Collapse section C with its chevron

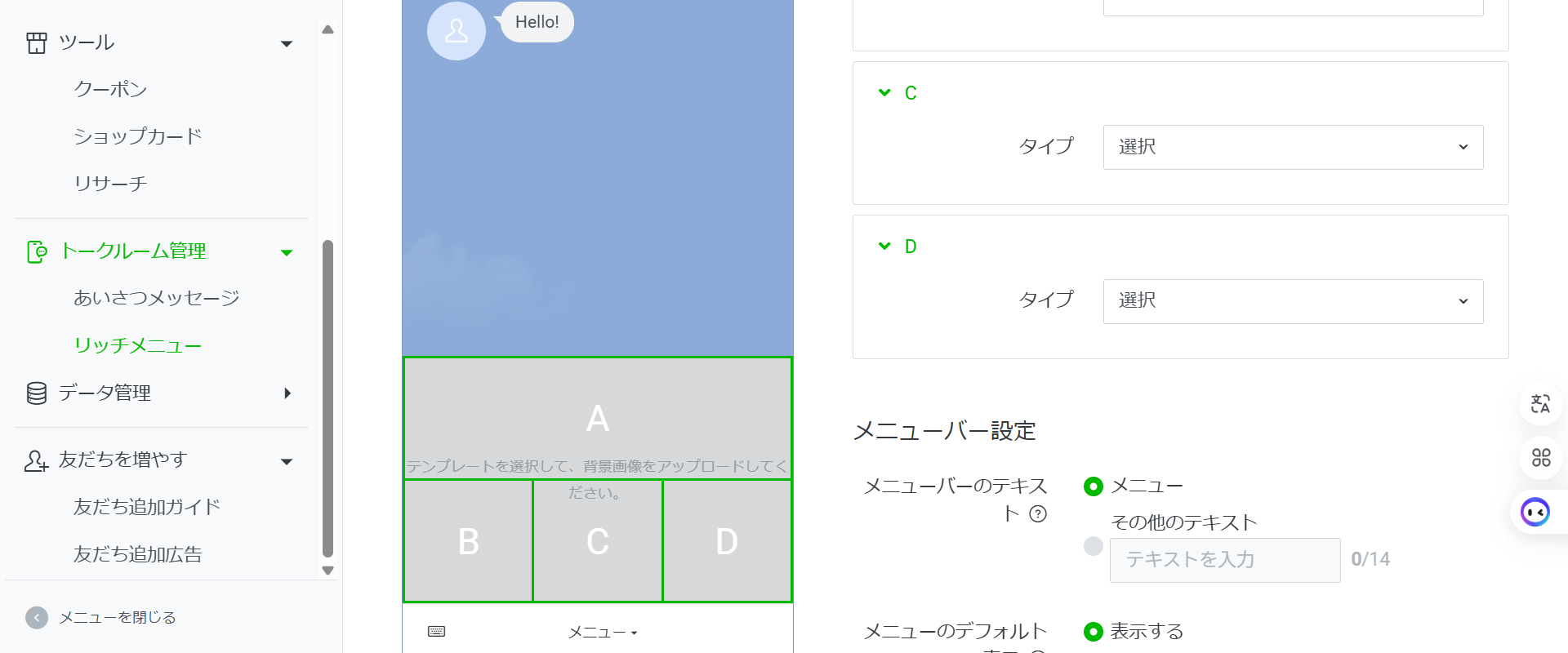pos(884,93)
